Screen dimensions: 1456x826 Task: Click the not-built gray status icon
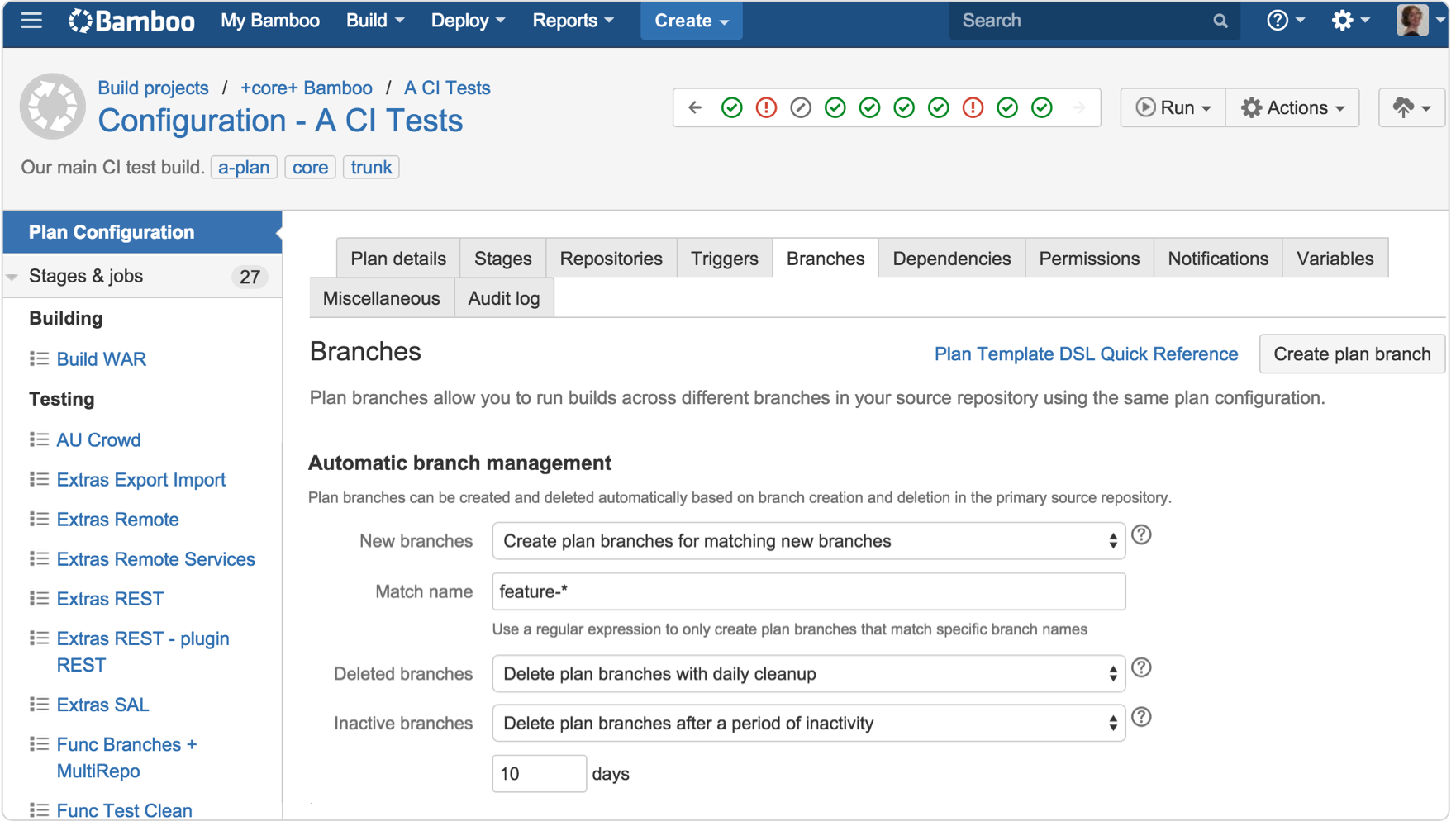tap(801, 108)
